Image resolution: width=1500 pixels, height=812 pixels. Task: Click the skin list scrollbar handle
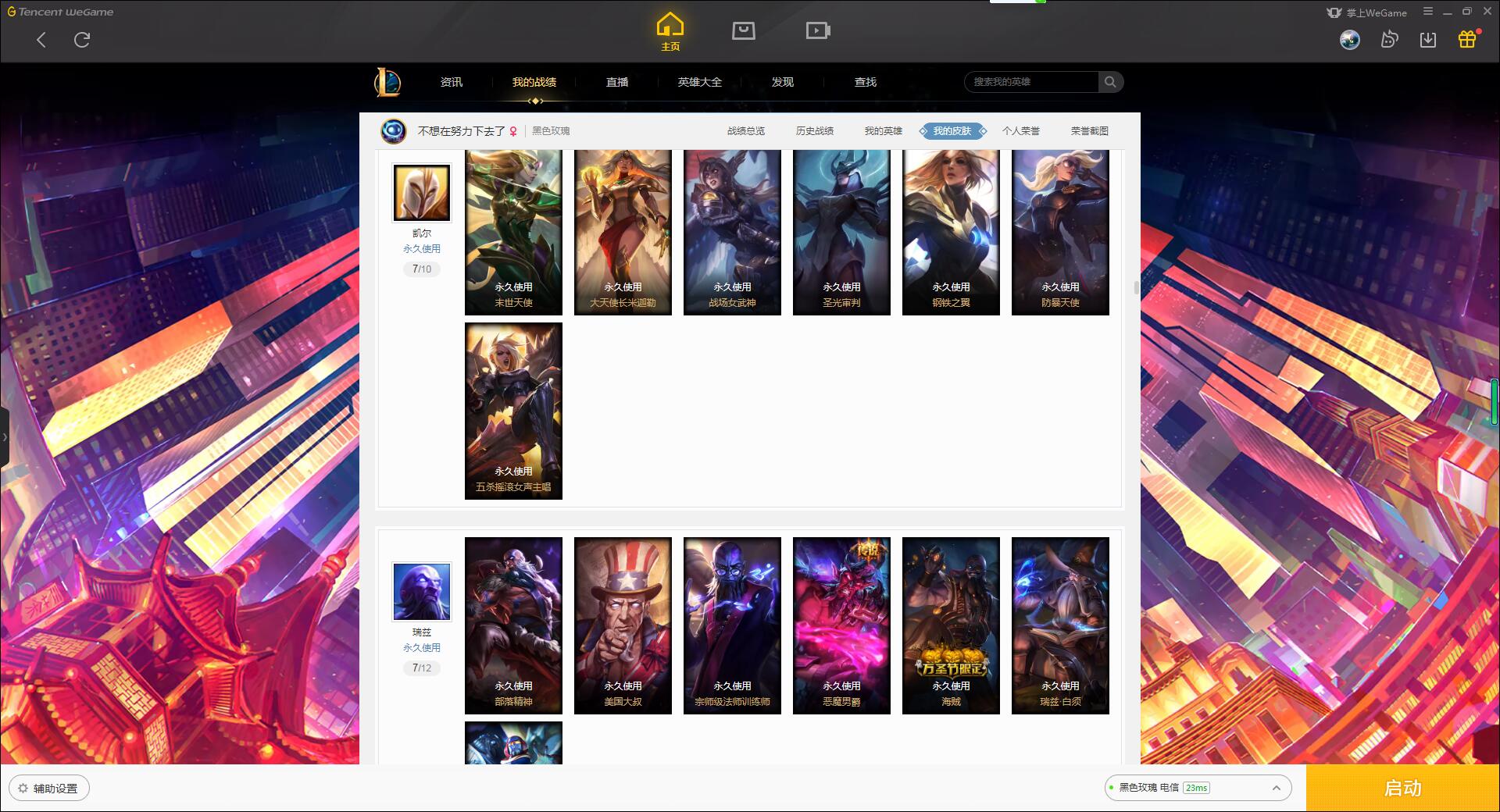(x=1136, y=287)
